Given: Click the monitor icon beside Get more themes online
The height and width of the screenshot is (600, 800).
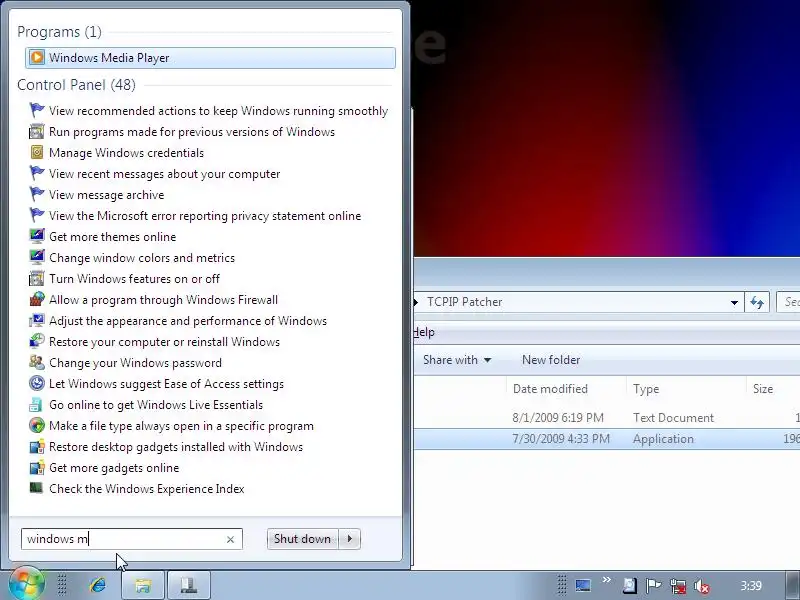Looking at the screenshot, I should coord(37,236).
